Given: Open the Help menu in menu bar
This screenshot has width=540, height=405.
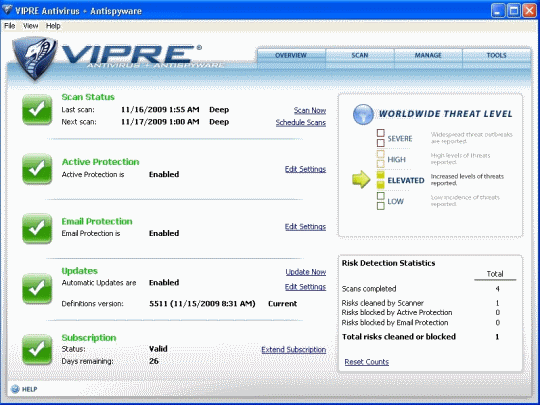Looking at the screenshot, I should click(53, 26).
